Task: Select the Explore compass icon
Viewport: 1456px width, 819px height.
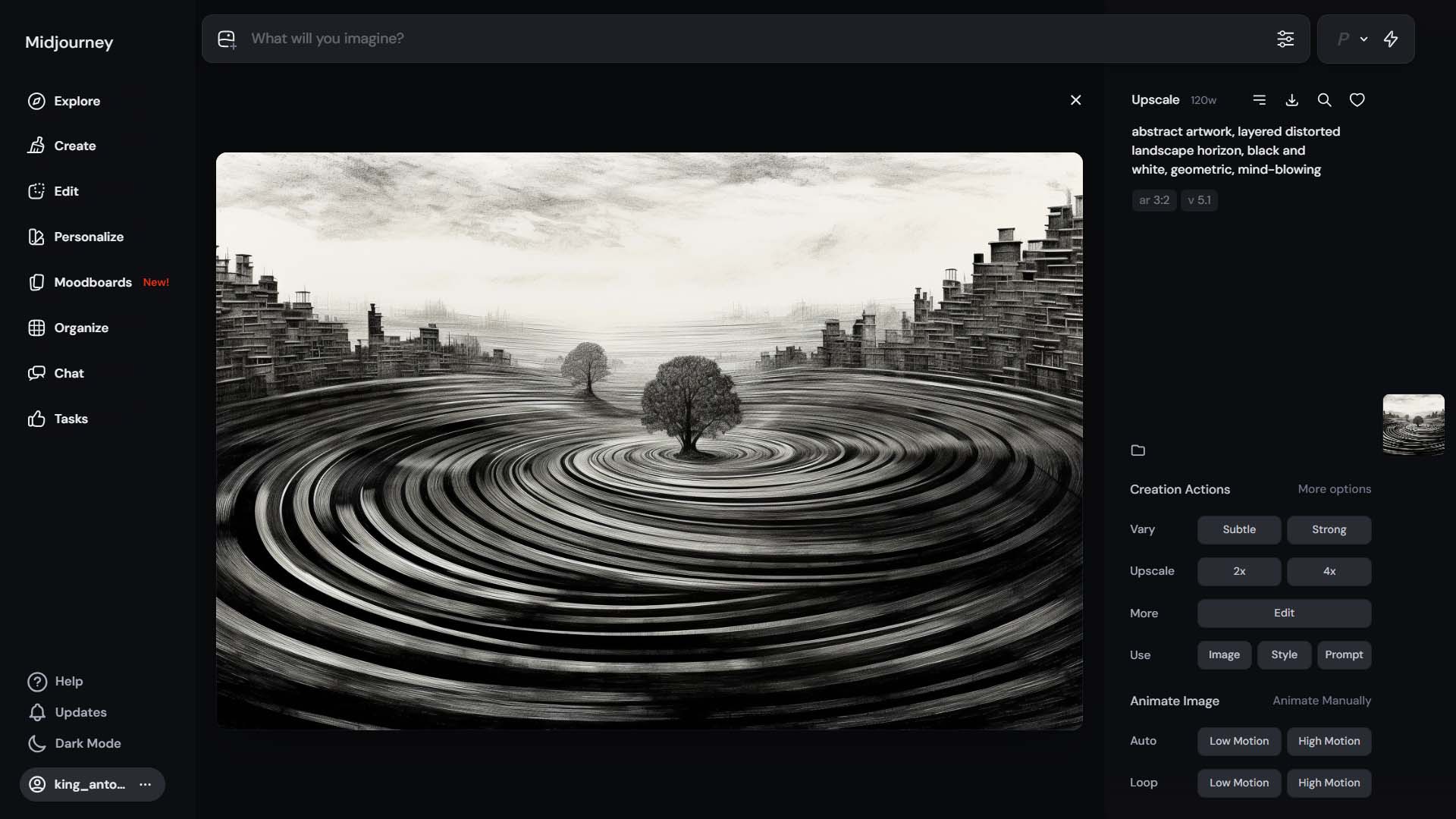Action: [37, 101]
